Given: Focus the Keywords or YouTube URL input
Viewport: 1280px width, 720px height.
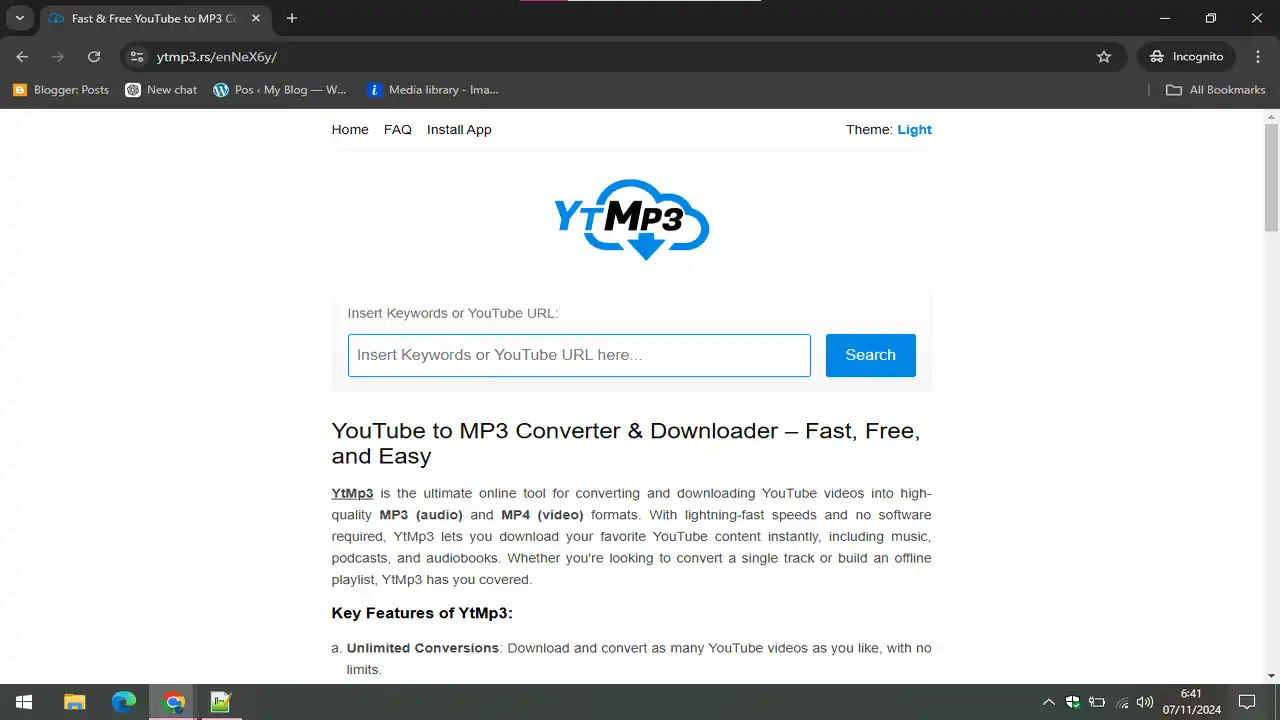Looking at the screenshot, I should click(579, 355).
